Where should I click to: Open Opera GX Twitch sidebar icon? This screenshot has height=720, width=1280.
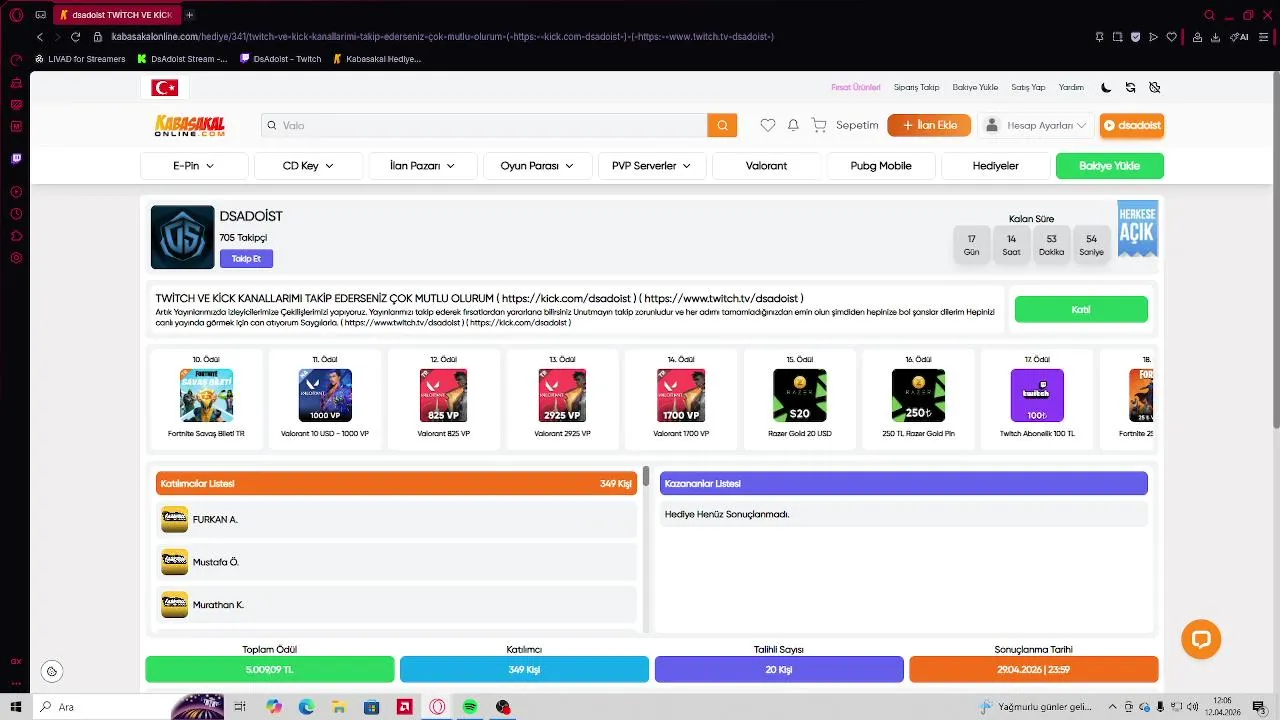pyautogui.click(x=16, y=159)
